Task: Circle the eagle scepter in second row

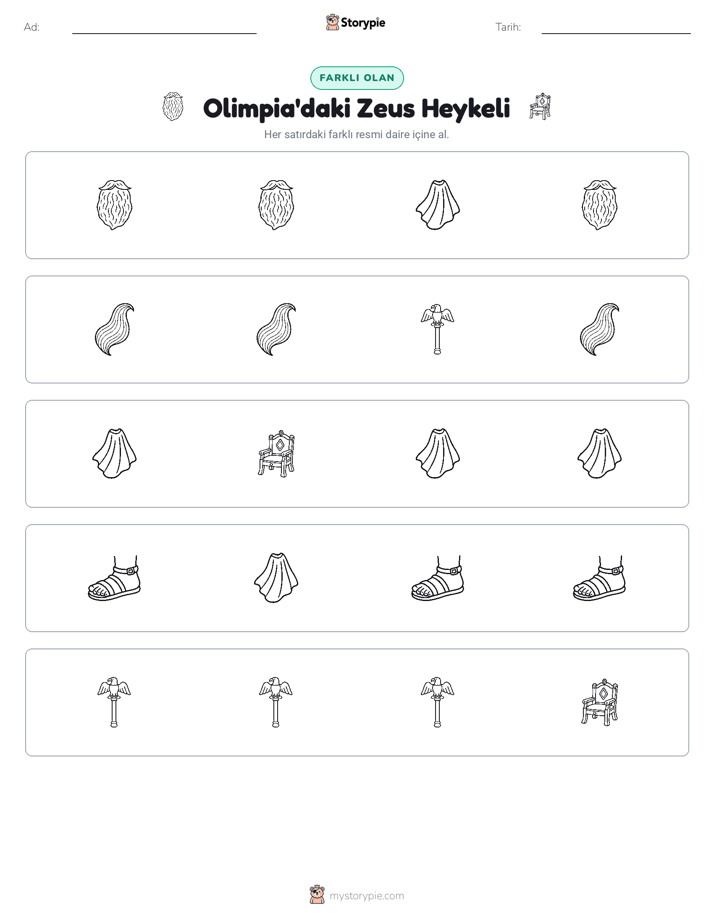Action: point(437,329)
